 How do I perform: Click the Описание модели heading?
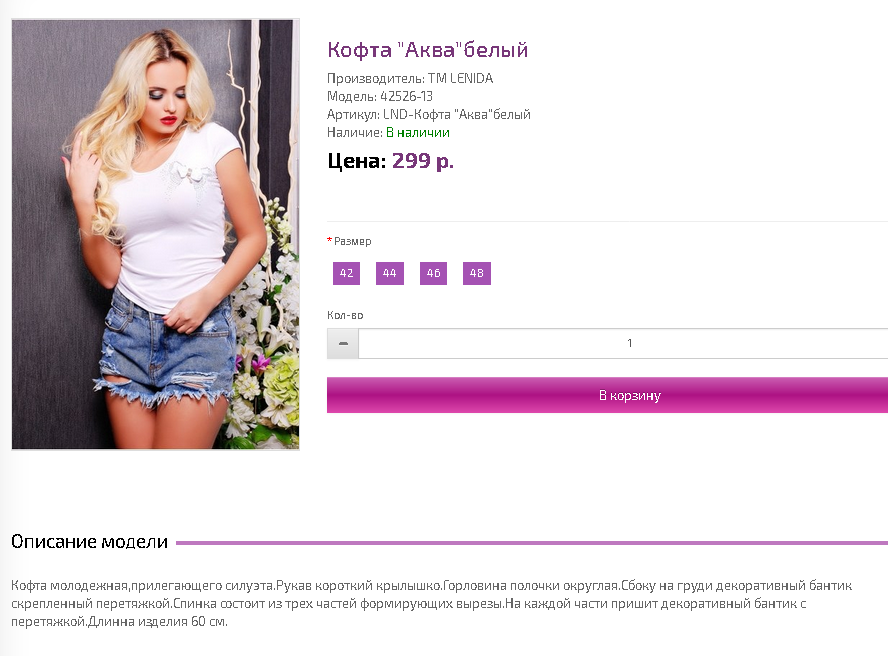coord(89,542)
